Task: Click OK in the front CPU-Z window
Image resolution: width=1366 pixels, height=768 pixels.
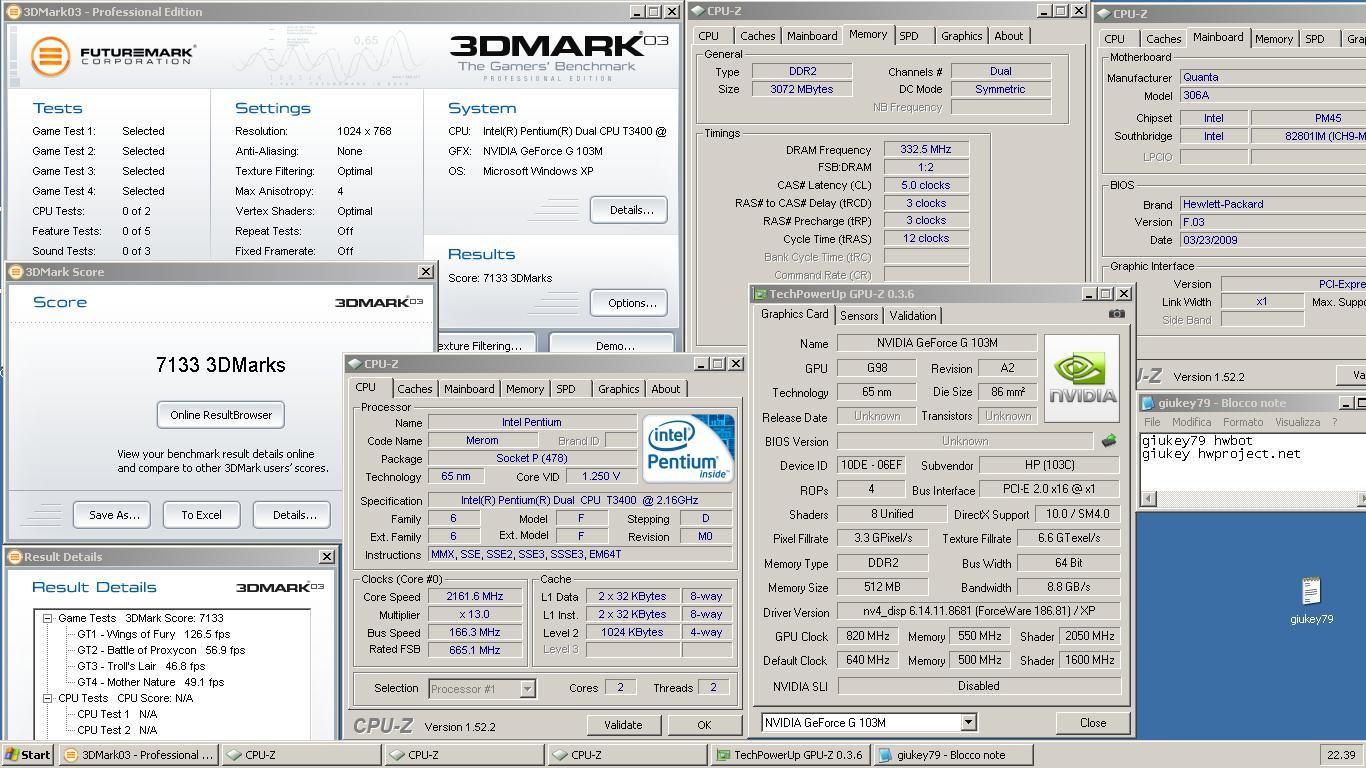Action: pyautogui.click(x=703, y=725)
